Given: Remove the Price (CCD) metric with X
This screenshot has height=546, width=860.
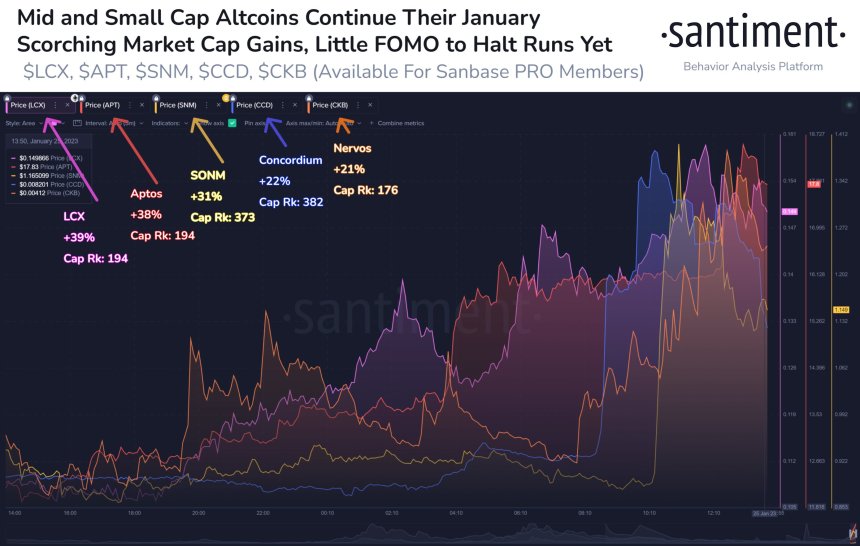Looking at the screenshot, I should [x=295, y=105].
